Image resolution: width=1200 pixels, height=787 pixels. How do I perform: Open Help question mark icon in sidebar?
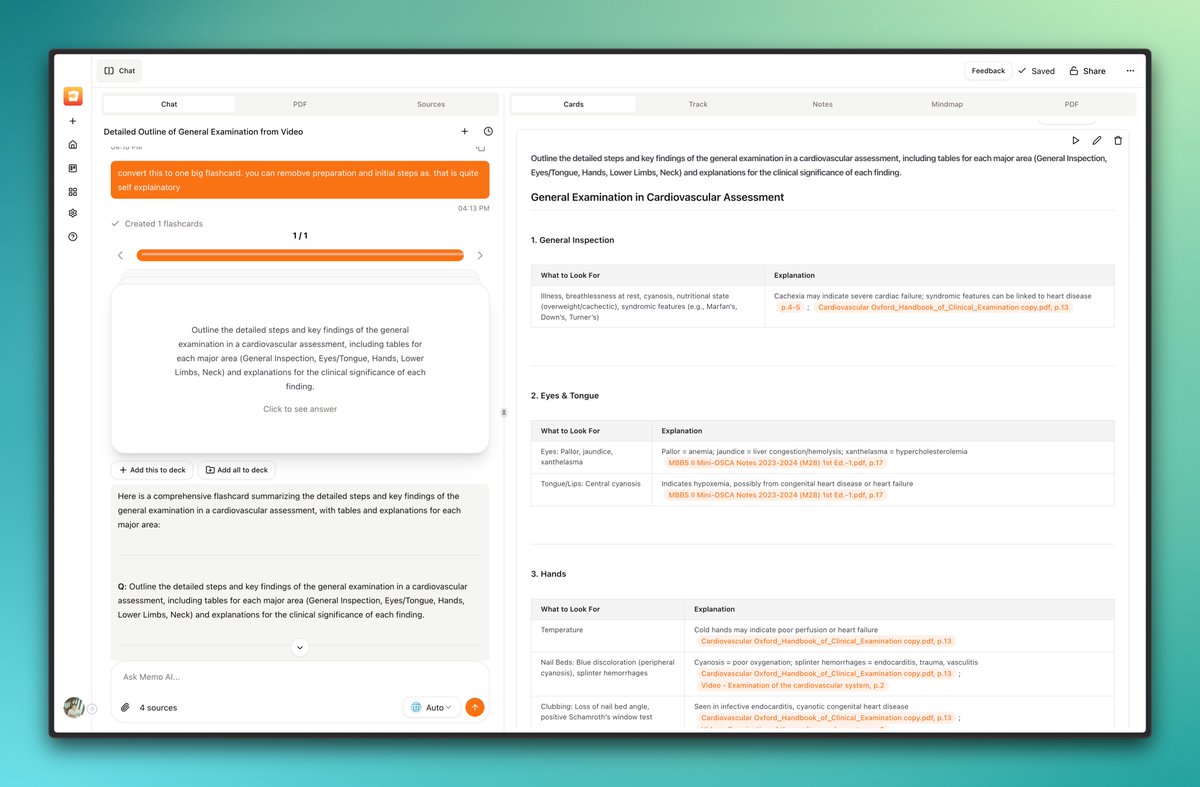tap(72, 237)
